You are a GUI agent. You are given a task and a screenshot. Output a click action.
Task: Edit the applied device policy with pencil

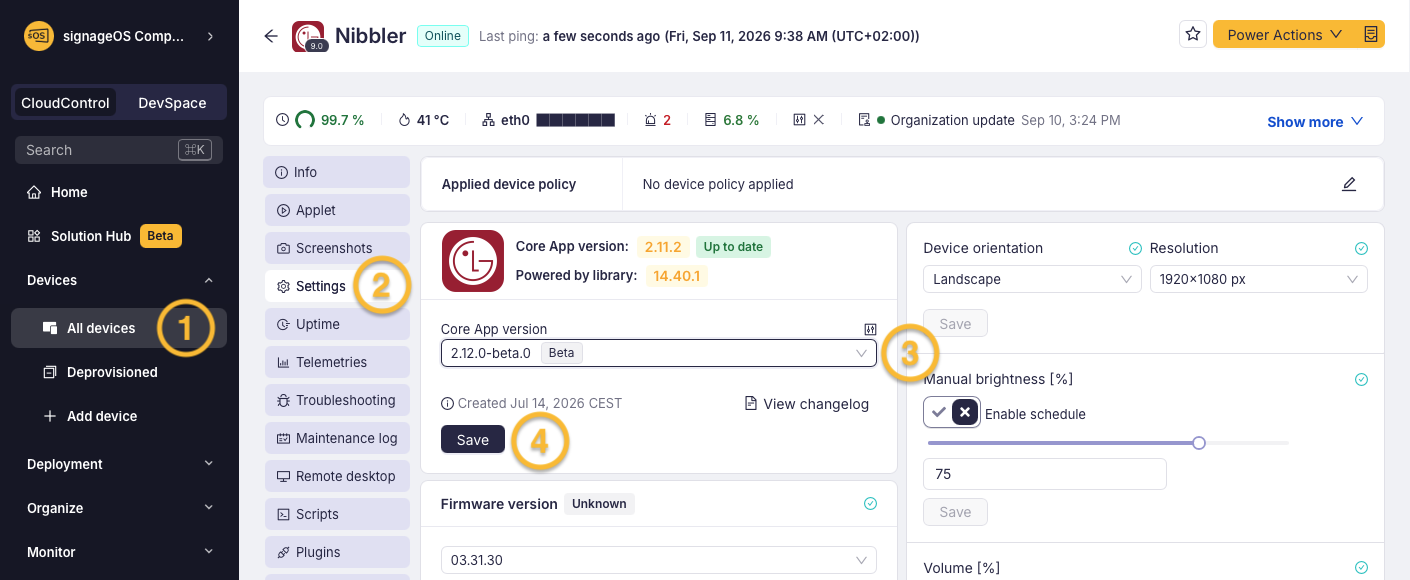[x=1349, y=184]
